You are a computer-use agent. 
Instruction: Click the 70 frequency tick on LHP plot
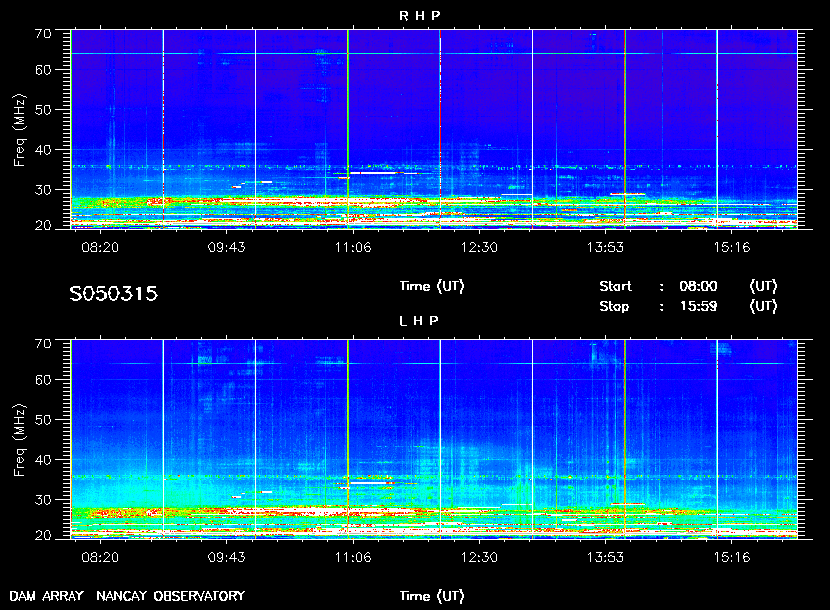pyautogui.click(x=43, y=344)
